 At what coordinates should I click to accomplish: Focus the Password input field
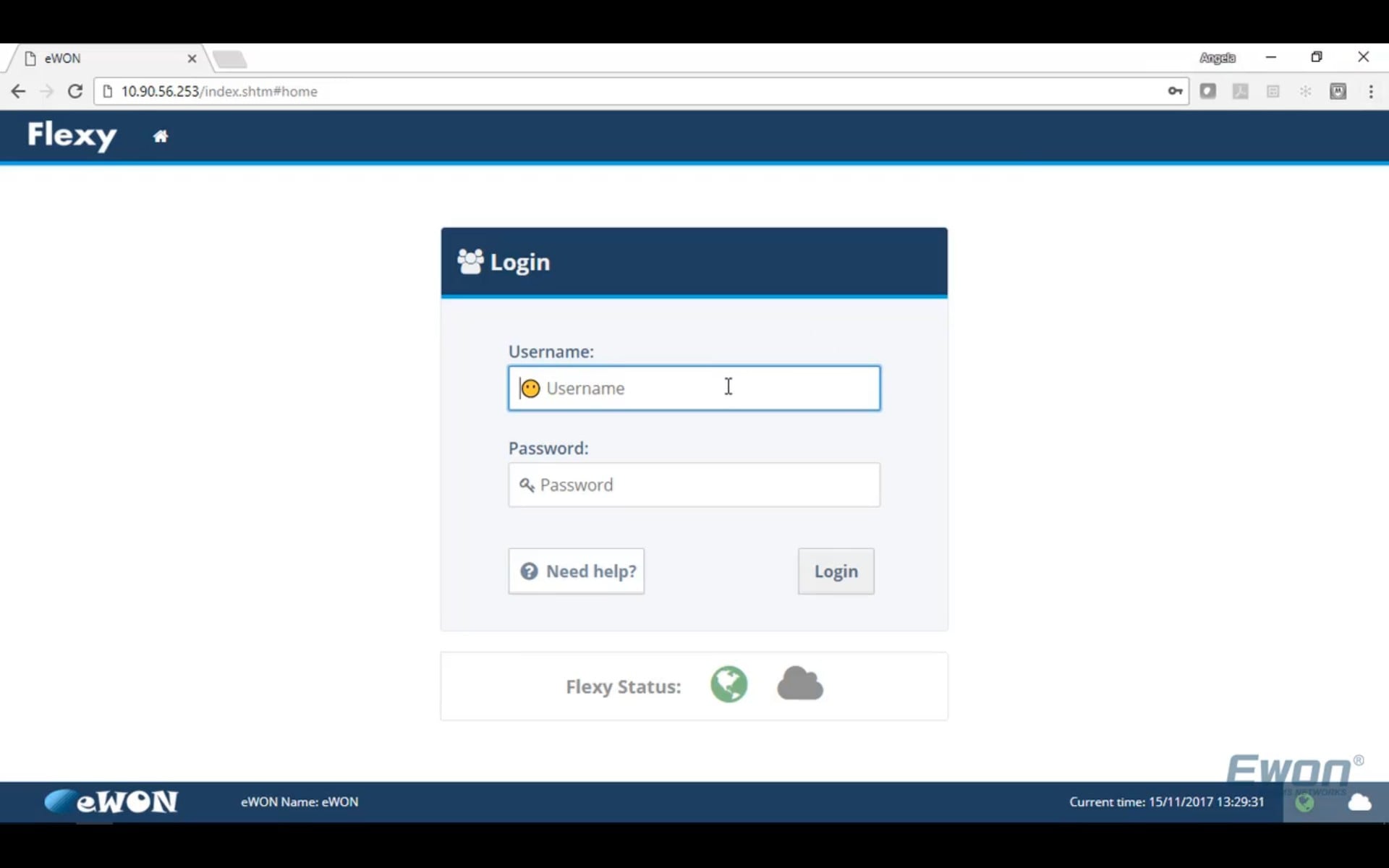pos(694,485)
